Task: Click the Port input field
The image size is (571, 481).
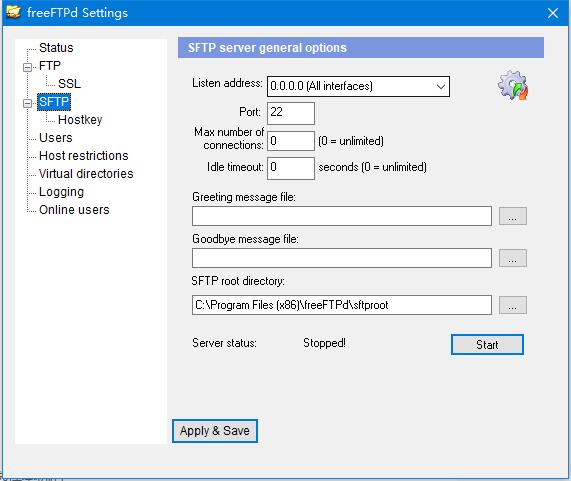Action: pos(291,113)
